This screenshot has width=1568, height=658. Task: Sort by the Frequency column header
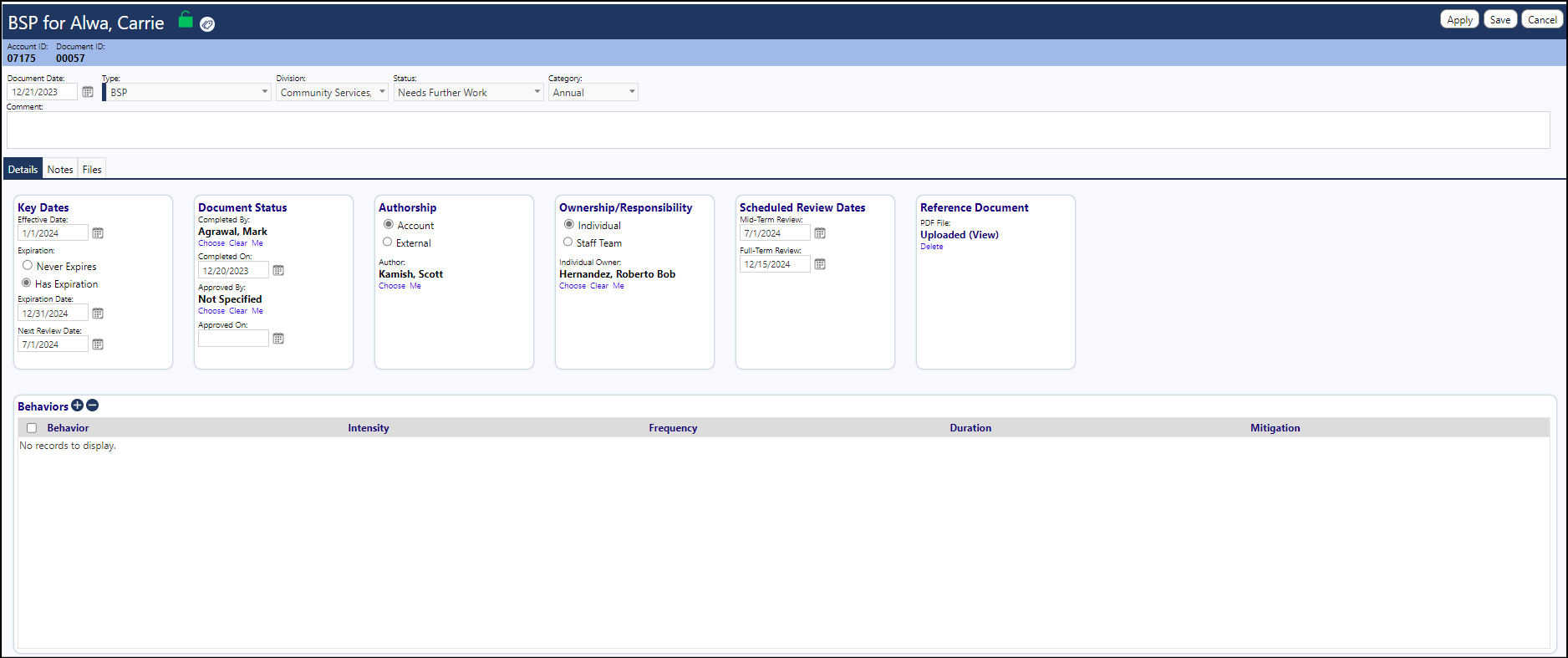(673, 428)
